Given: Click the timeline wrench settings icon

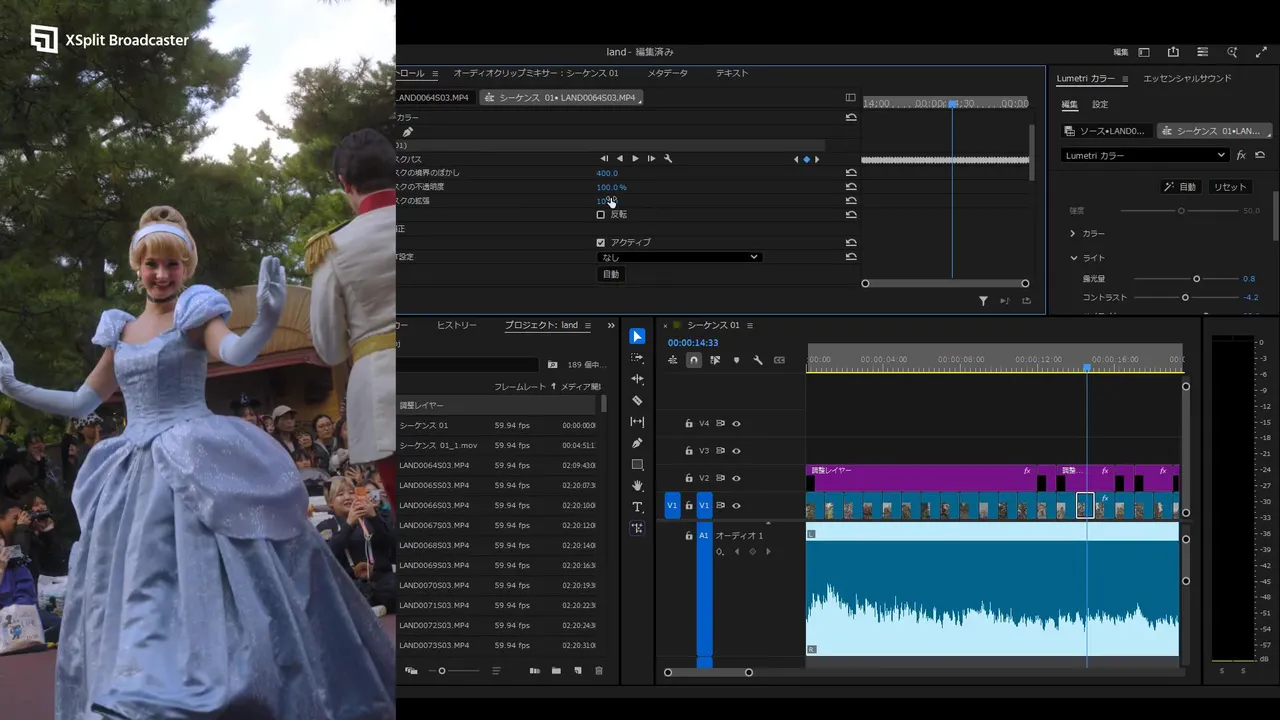Looking at the screenshot, I should [x=758, y=360].
